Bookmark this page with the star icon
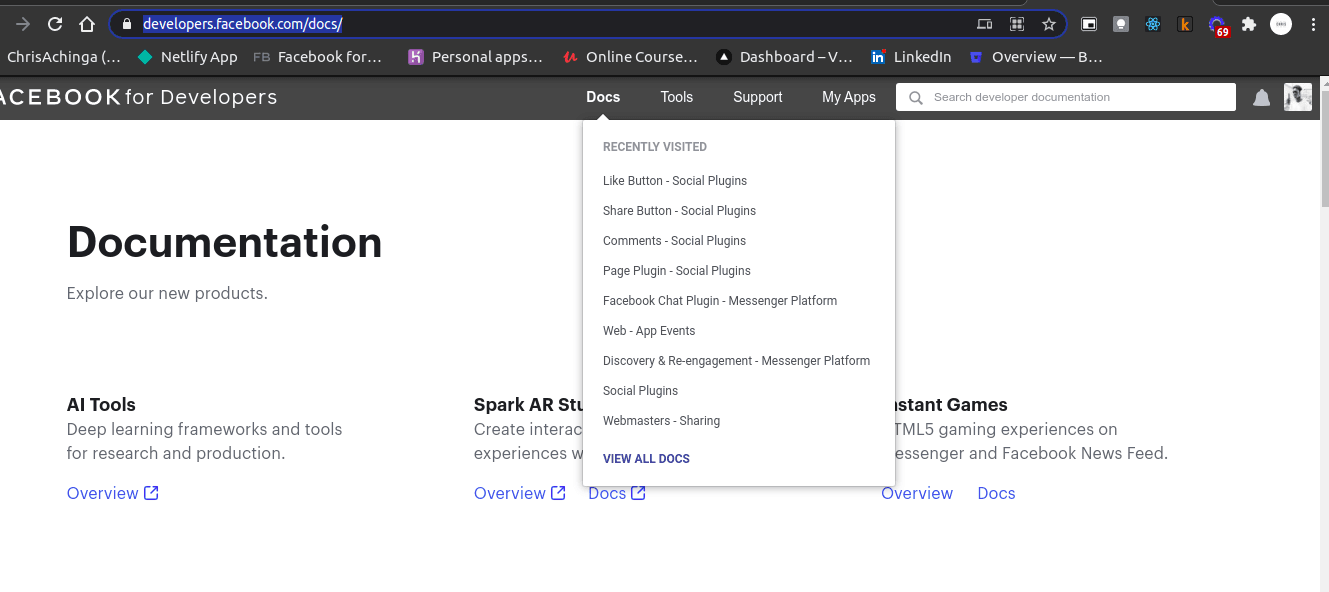Screen dimensions: 1329x592 [1049, 24]
